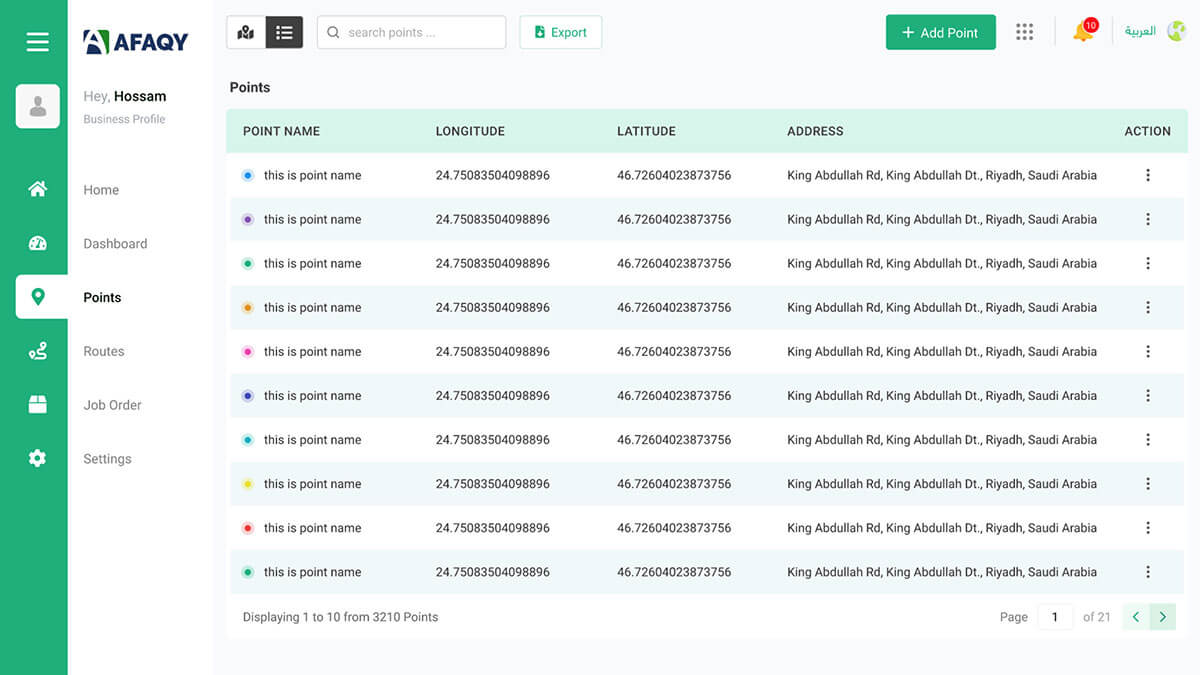Click latitude value in first row
This screenshot has height=675, width=1200.
coord(674,175)
